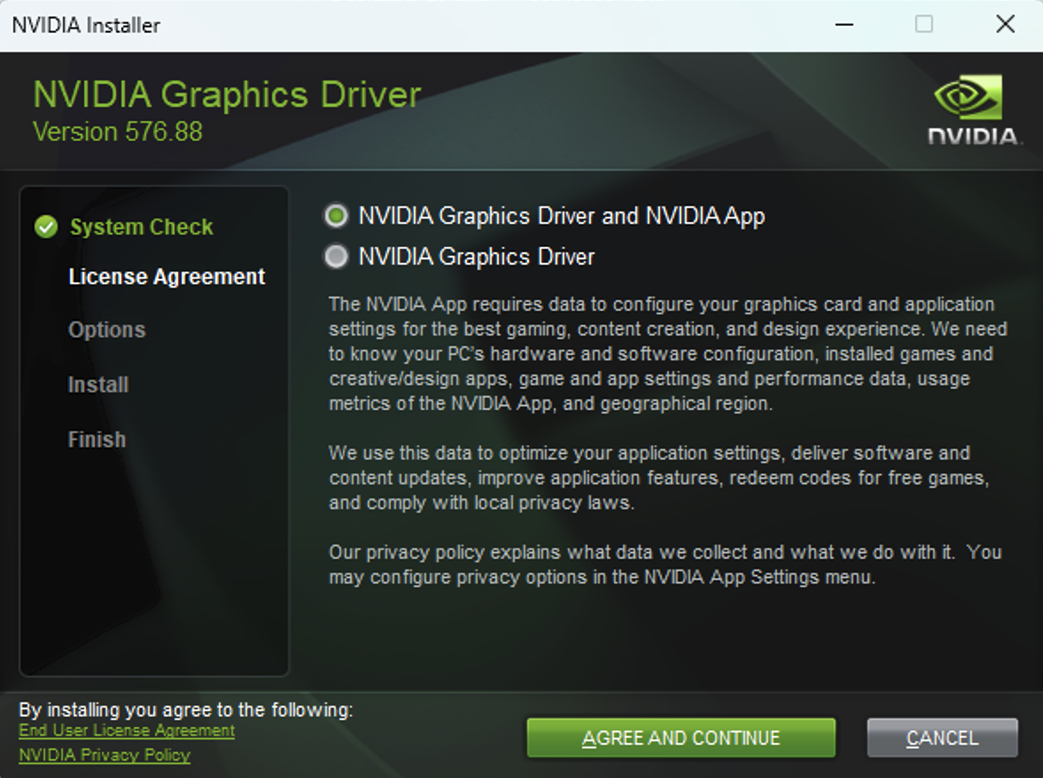Click the CANCEL button
Screen dimensions: 1043x778
tap(941, 738)
